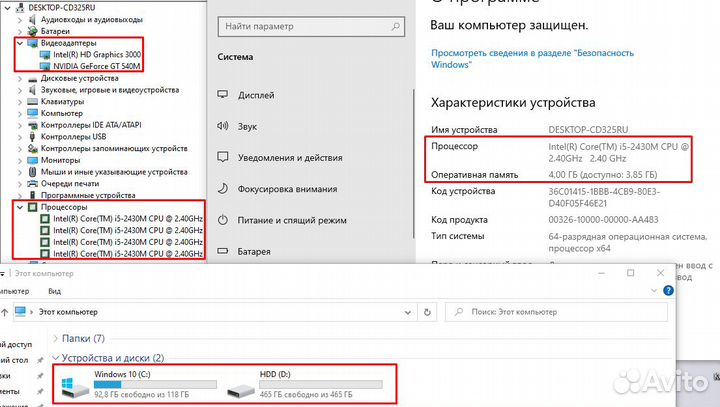720x407 pixels.
Task: Open the HDD (D:) drive
Action: [305, 384]
